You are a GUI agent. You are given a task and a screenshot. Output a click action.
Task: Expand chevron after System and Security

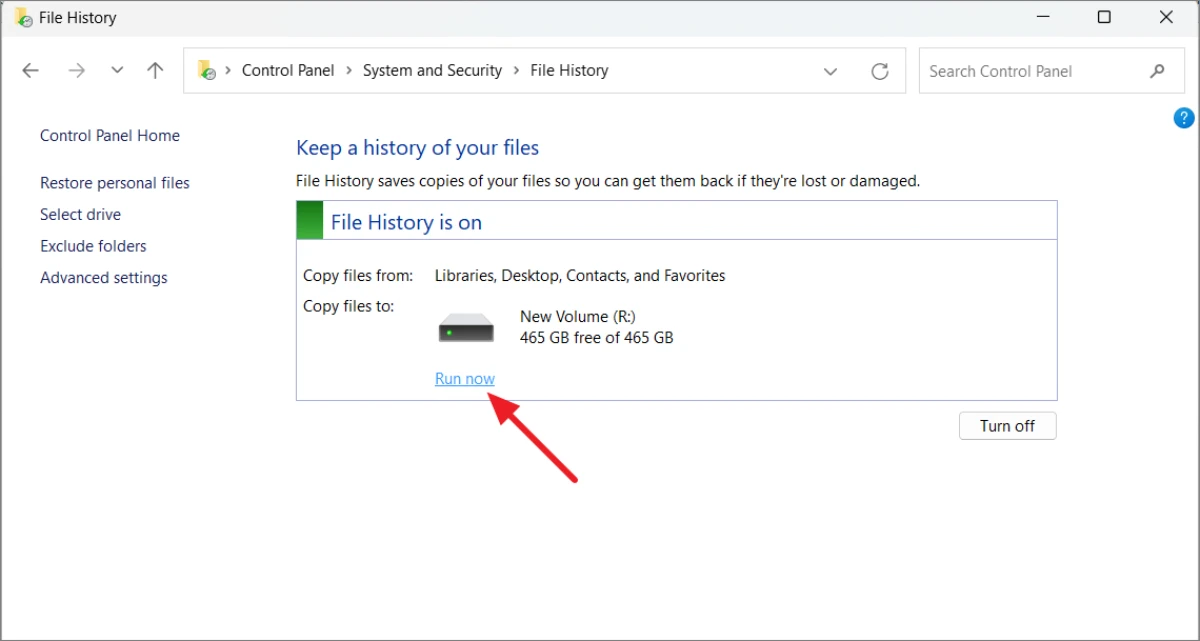(516, 71)
